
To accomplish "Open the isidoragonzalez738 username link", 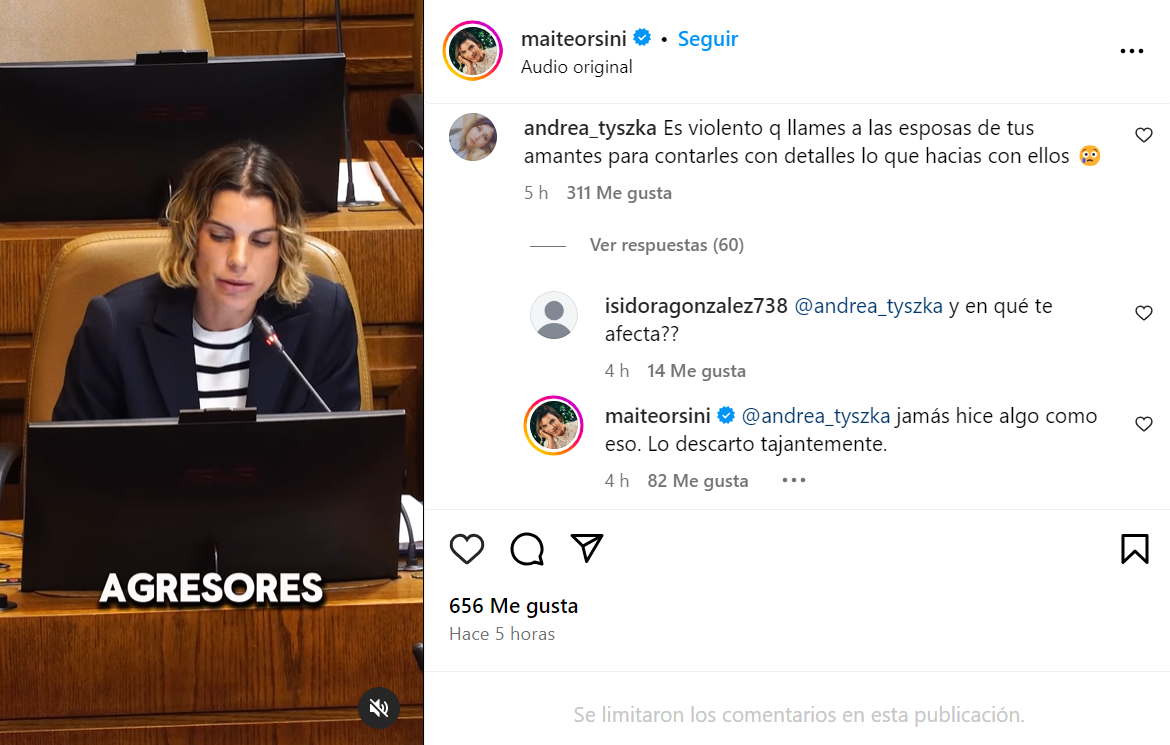I will tap(695, 306).
